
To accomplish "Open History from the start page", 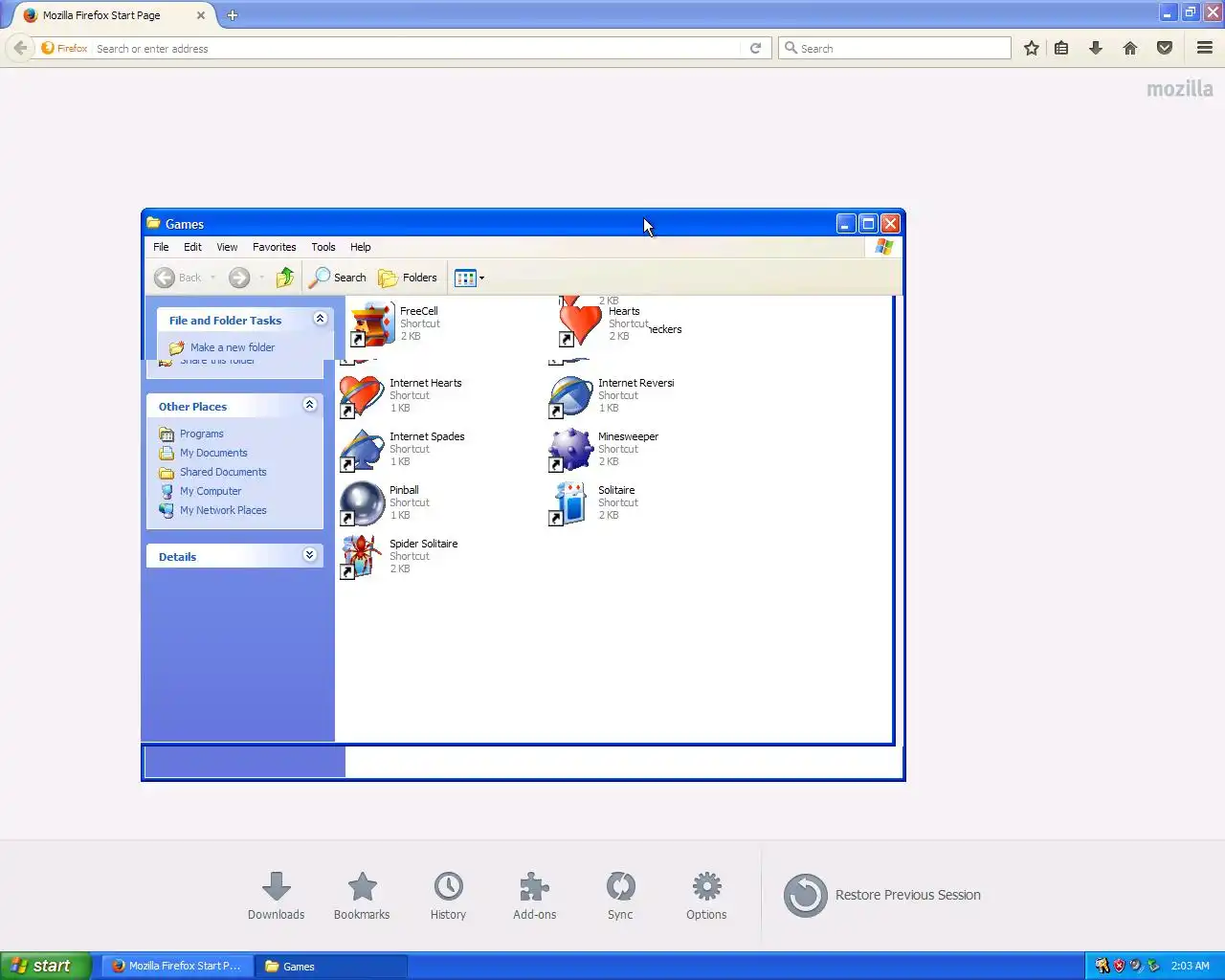I will point(448,896).
